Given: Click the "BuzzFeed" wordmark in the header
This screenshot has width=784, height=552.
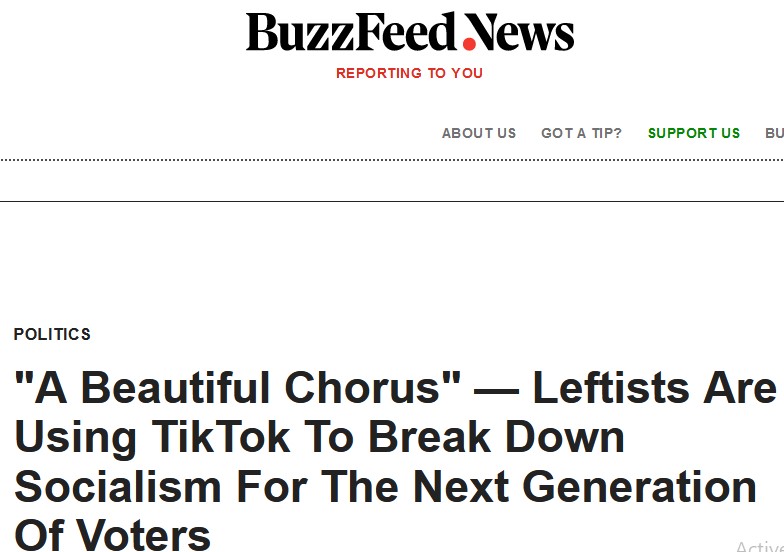Looking at the screenshot, I should (353, 33).
